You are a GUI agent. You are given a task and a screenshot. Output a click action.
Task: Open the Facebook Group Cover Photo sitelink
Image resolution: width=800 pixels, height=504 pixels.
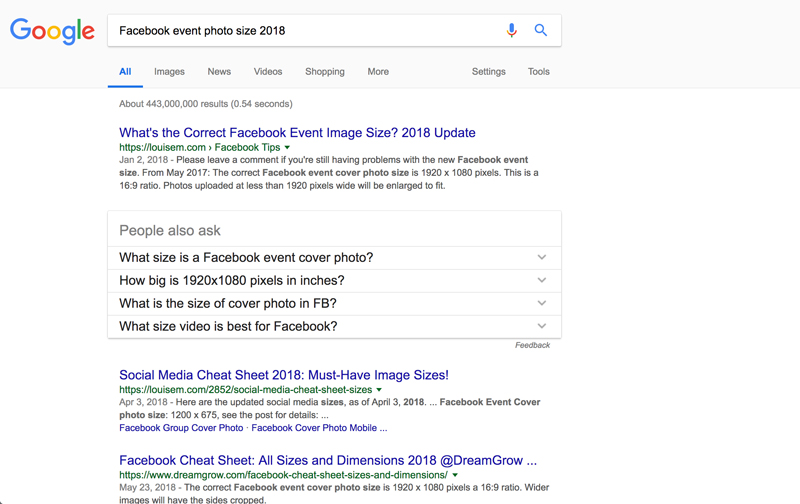pyautogui.click(x=181, y=428)
